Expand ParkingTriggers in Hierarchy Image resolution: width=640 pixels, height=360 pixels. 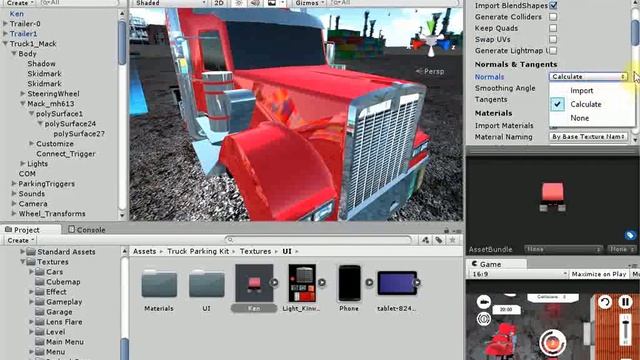pyautogui.click(x=14, y=184)
